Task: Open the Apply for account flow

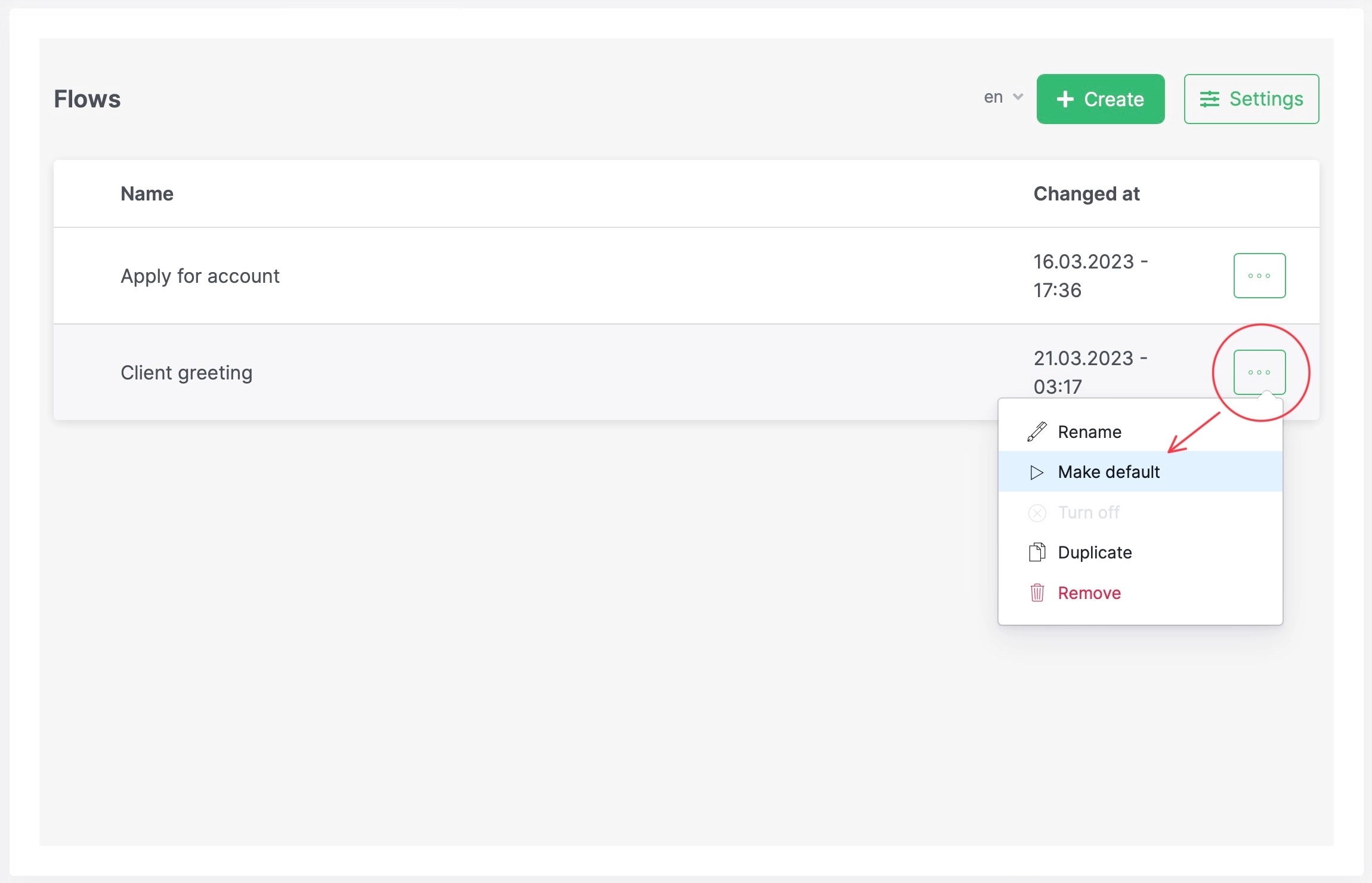Action: point(200,276)
